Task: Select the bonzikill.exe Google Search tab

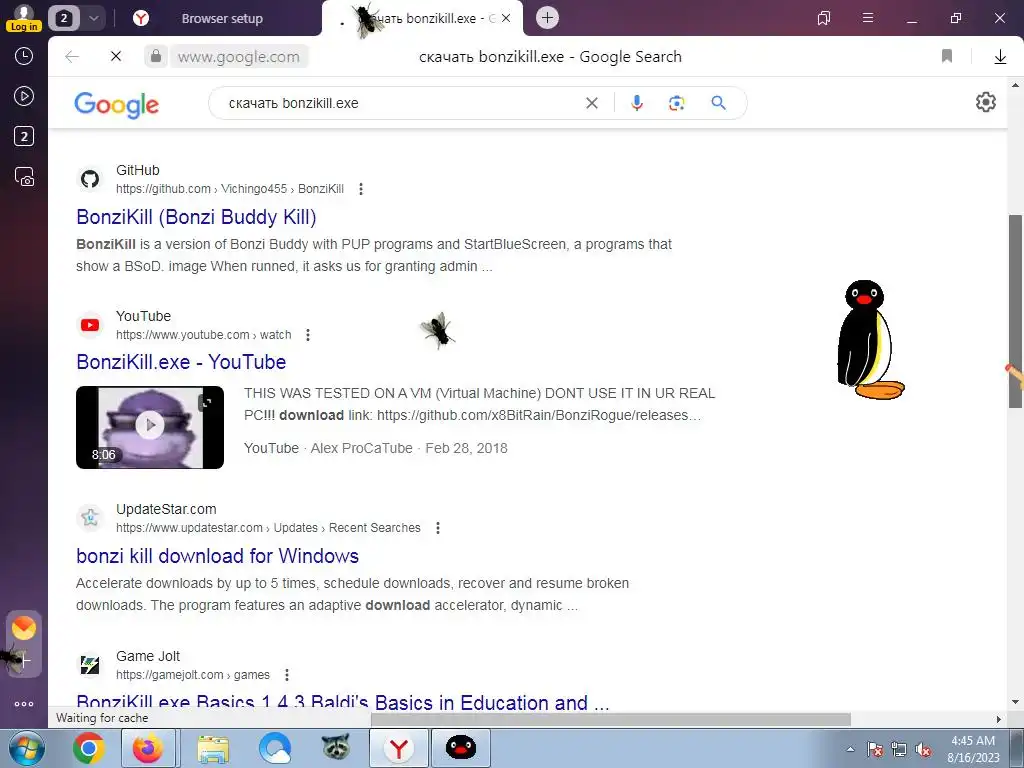Action: 423,19
